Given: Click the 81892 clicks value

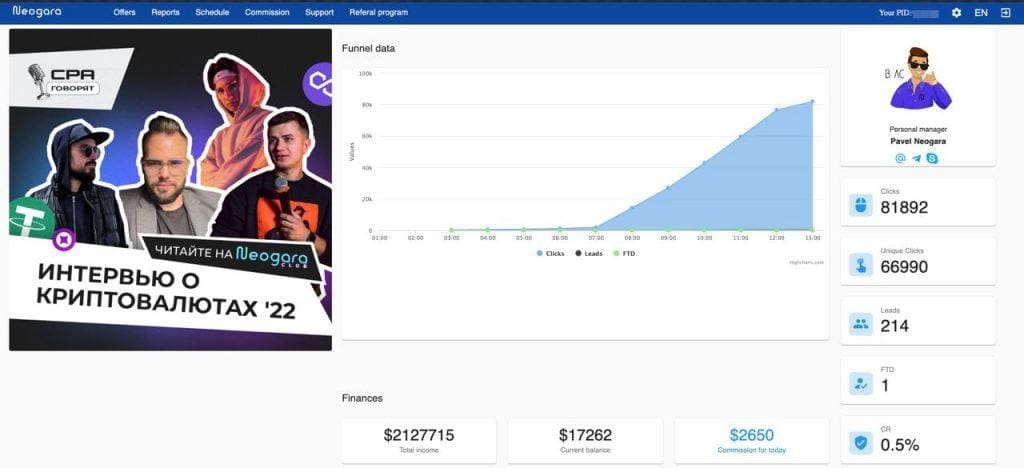Looking at the screenshot, I should point(904,208).
